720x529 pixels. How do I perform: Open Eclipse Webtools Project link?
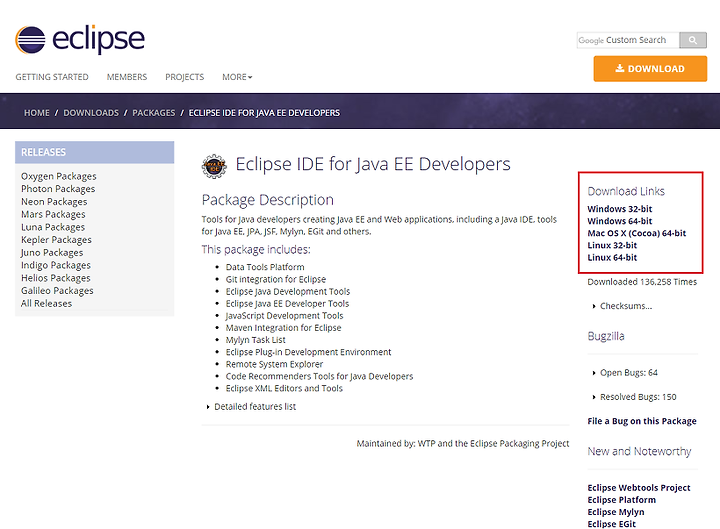pyautogui.click(x=639, y=488)
